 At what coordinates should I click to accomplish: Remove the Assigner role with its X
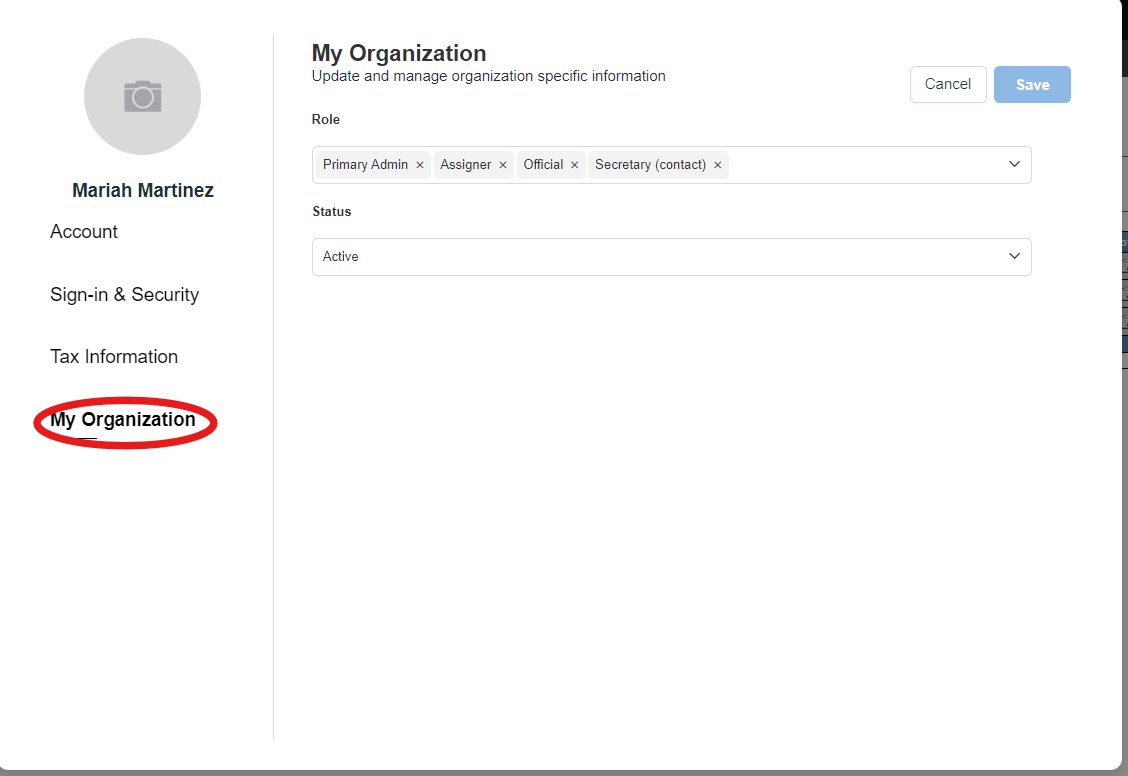[503, 165]
